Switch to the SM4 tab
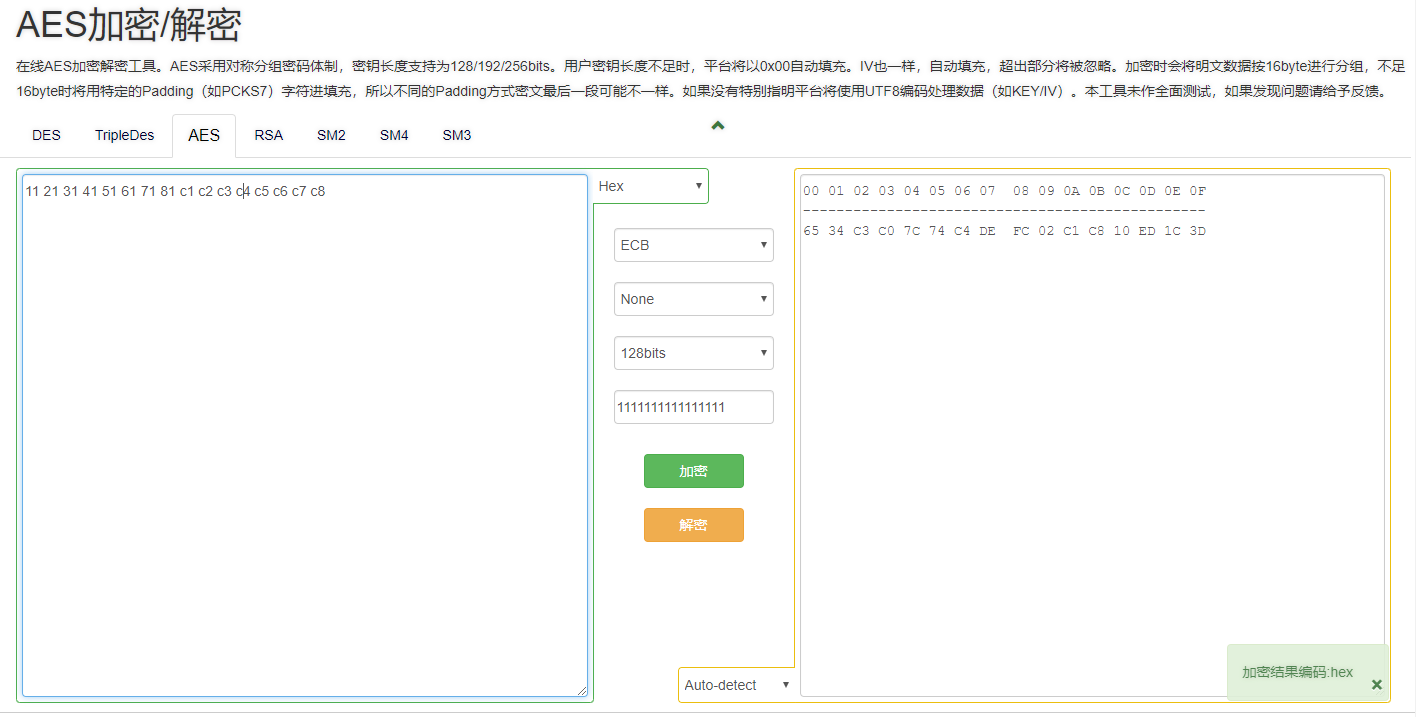Screen dimensions: 1416x717 [x=394, y=136]
